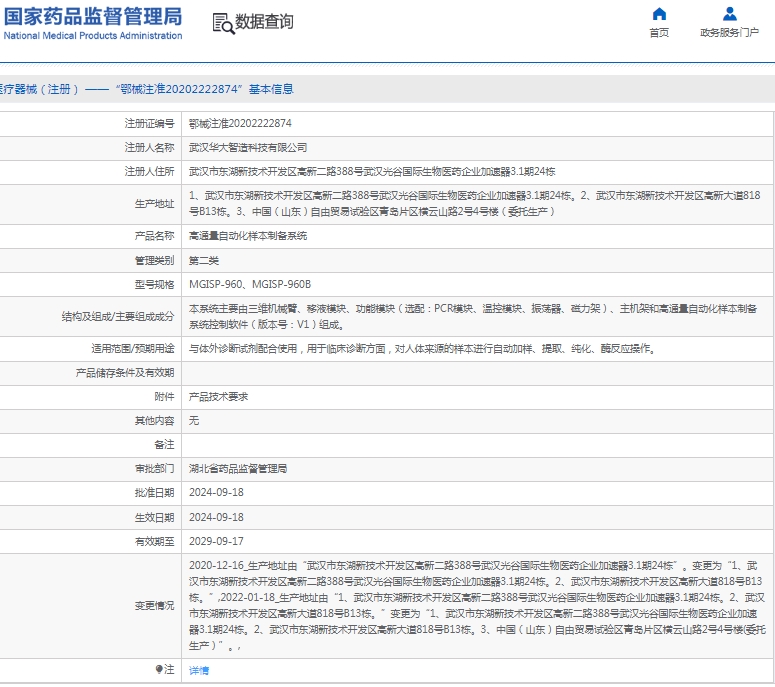
Task: Open the government service portal person icon
Action: click(x=730, y=14)
